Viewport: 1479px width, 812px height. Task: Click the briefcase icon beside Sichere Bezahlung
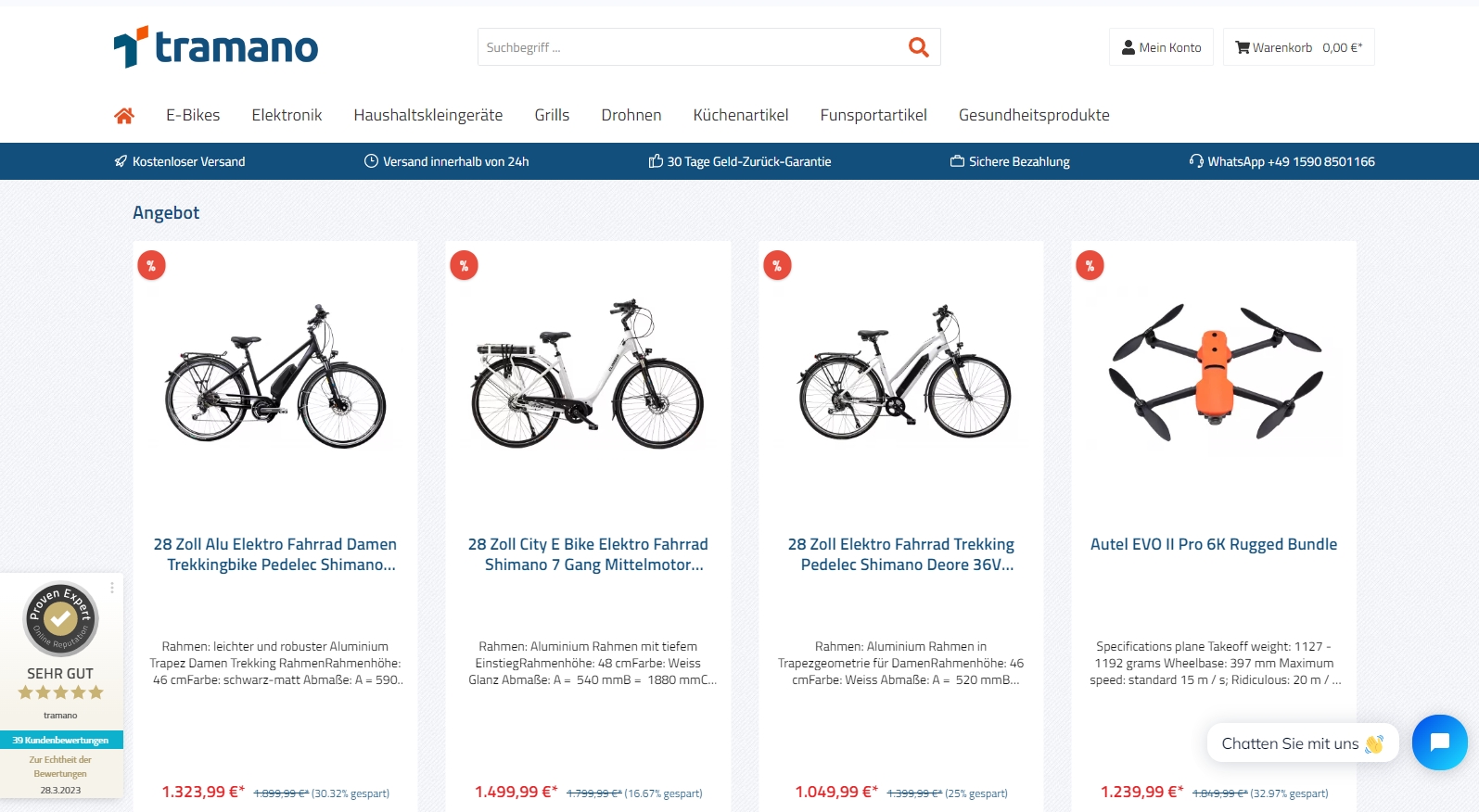(x=957, y=161)
